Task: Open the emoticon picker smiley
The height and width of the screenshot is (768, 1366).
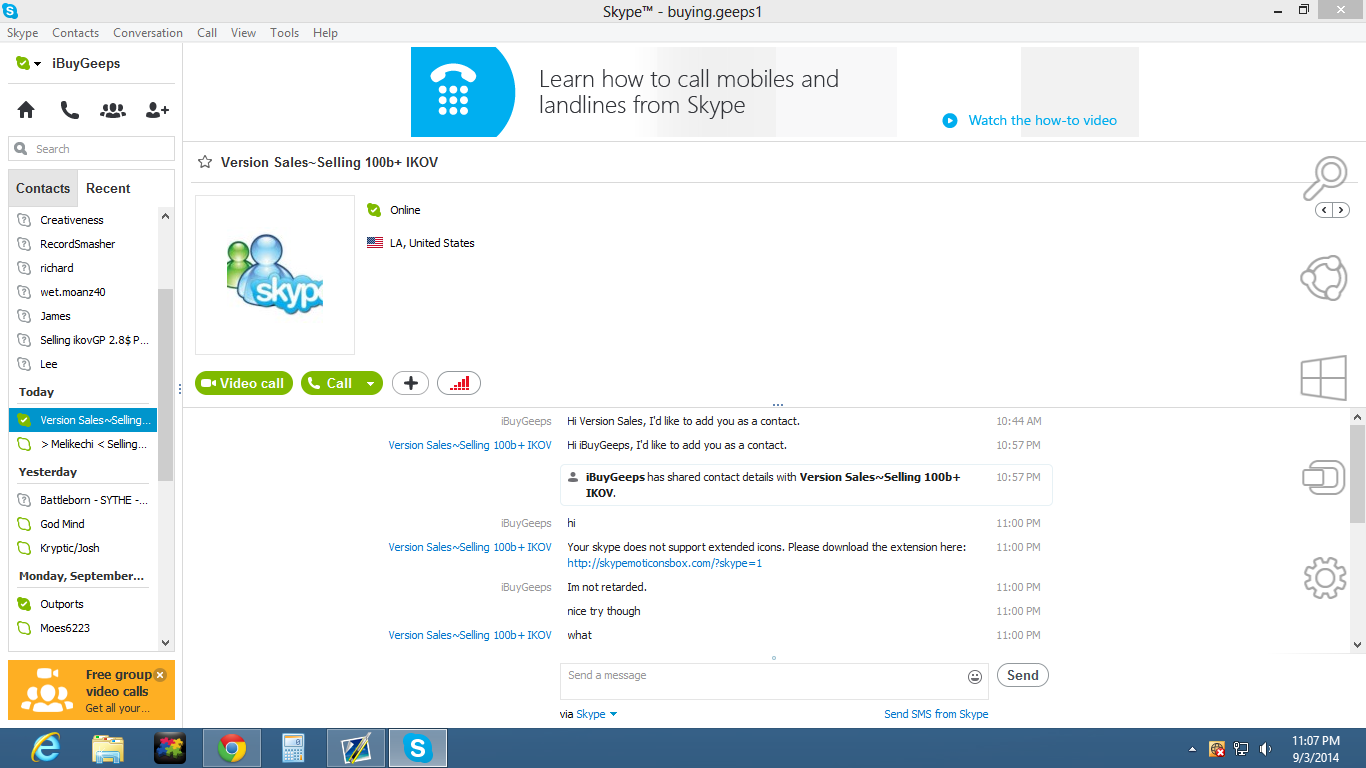Action: coord(975,677)
